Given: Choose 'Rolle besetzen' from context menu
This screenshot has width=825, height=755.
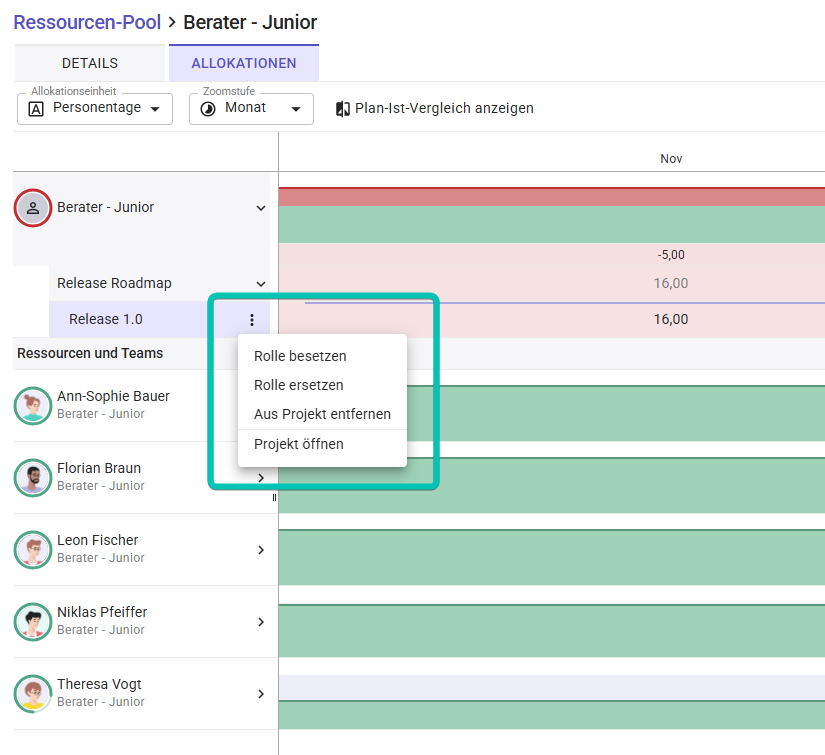Looking at the screenshot, I should coord(300,356).
